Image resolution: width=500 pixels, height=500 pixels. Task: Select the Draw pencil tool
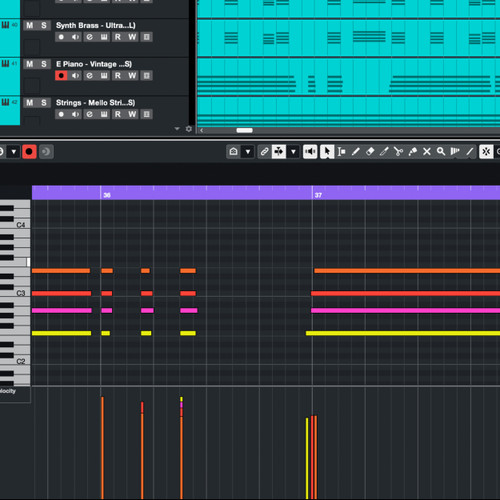(x=356, y=152)
